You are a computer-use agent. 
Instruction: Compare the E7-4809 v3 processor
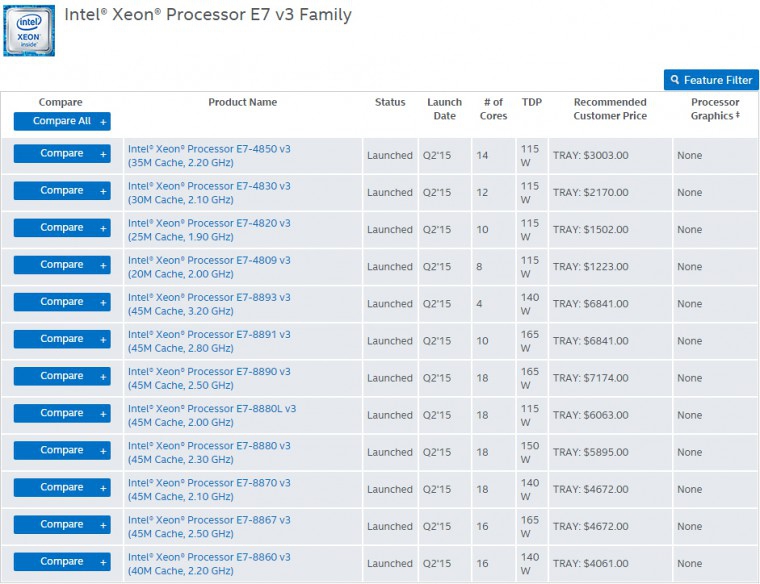[62, 265]
